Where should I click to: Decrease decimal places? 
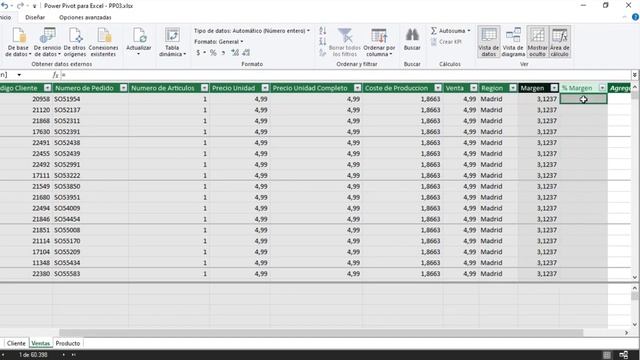coord(246,53)
